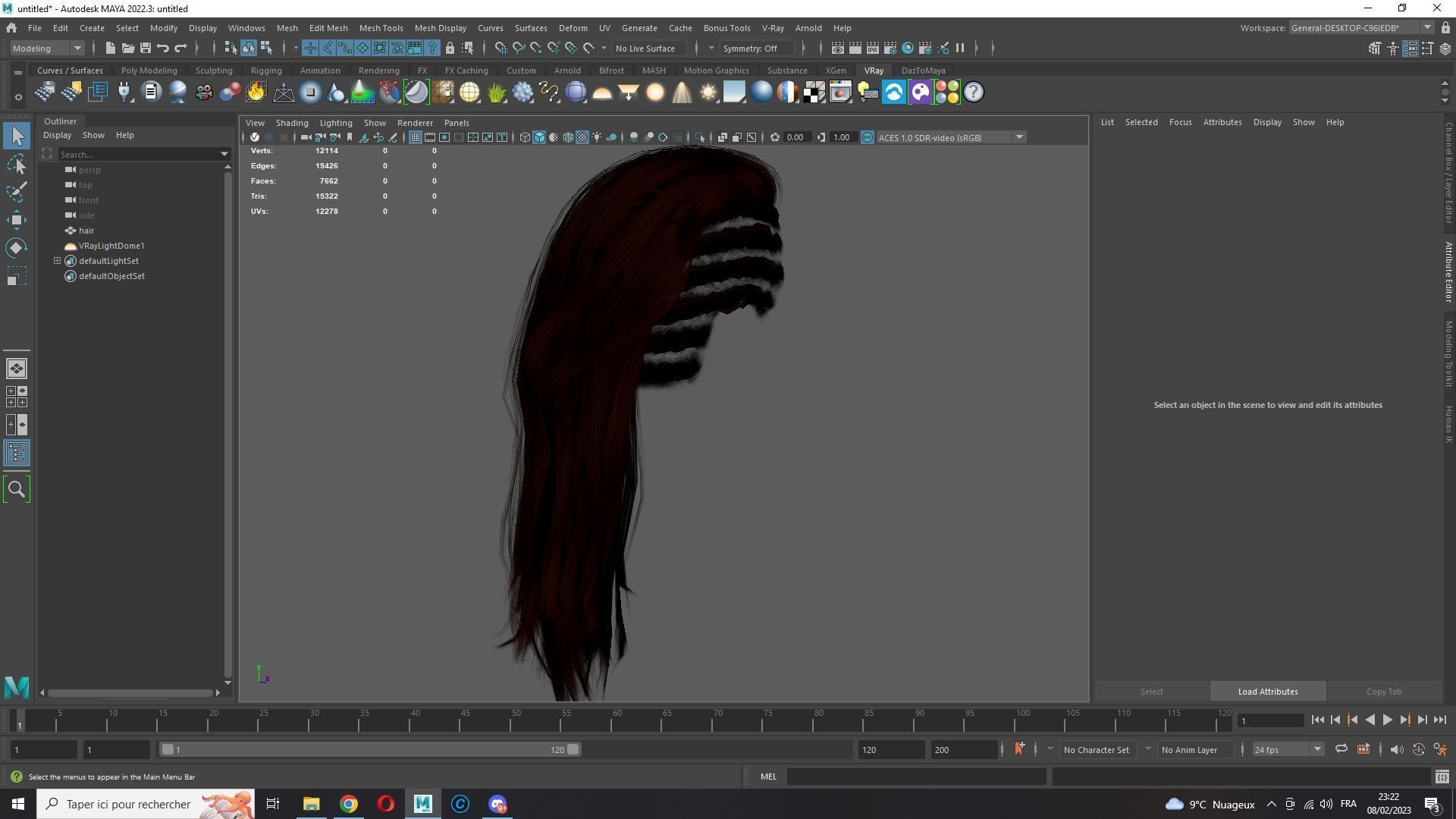Toggle viewport grid display
The width and height of the screenshot is (1456, 819).
416,138
